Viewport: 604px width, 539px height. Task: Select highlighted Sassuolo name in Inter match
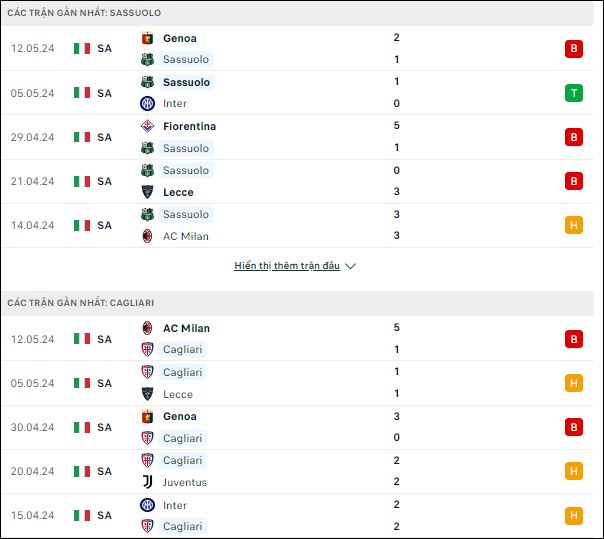(186, 82)
